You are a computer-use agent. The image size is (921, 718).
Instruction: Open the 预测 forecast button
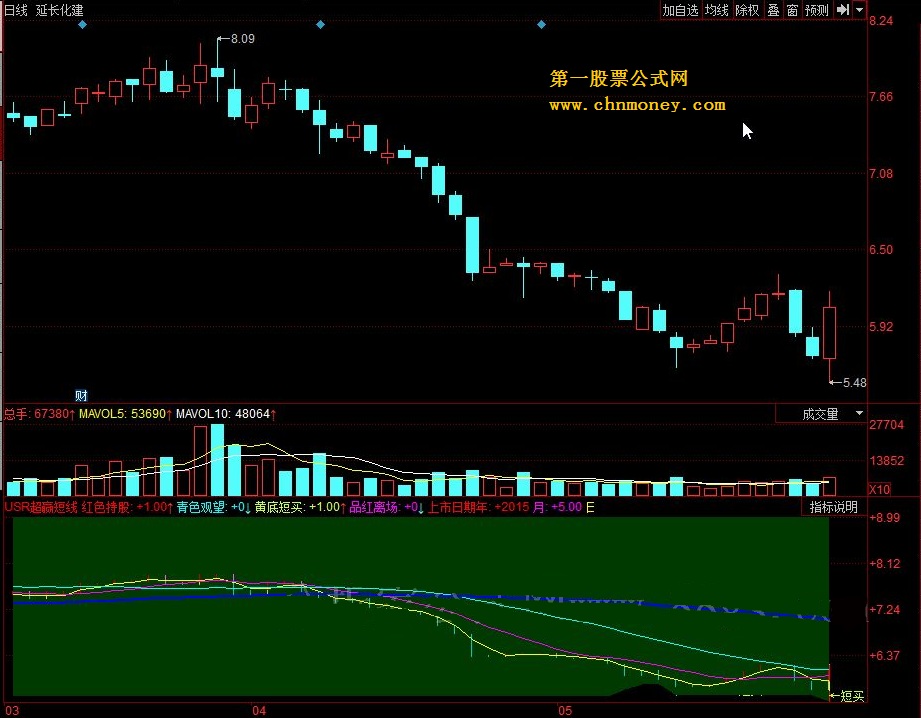coord(816,10)
